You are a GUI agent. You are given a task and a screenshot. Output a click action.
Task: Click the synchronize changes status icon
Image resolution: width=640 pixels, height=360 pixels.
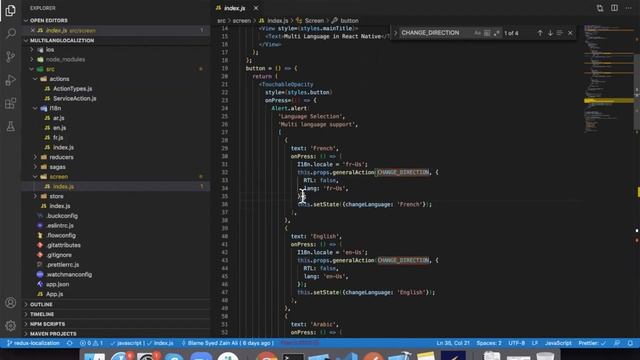click(70, 343)
